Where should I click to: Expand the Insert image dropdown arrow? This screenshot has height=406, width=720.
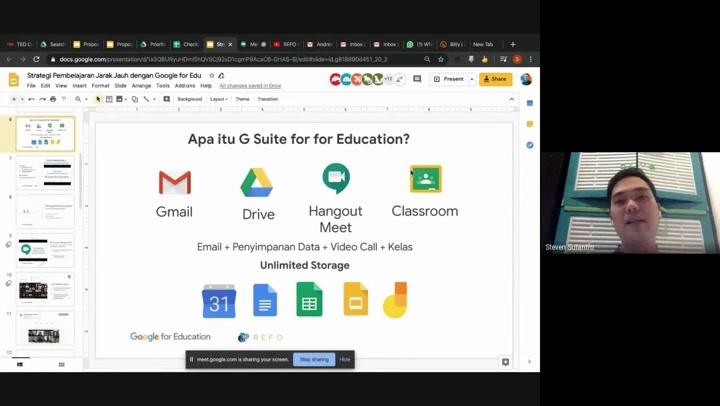click(x=126, y=99)
